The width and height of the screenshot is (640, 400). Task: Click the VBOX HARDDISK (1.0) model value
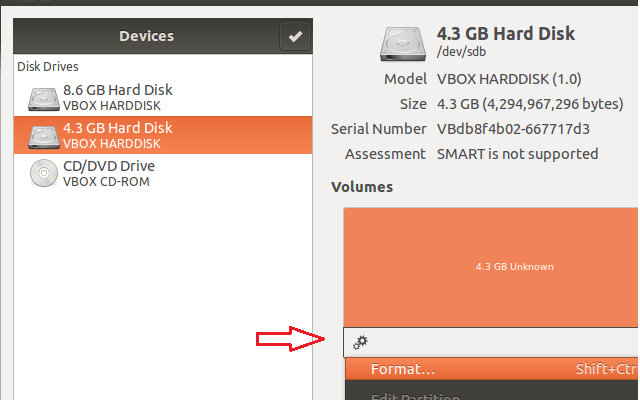click(509, 79)
